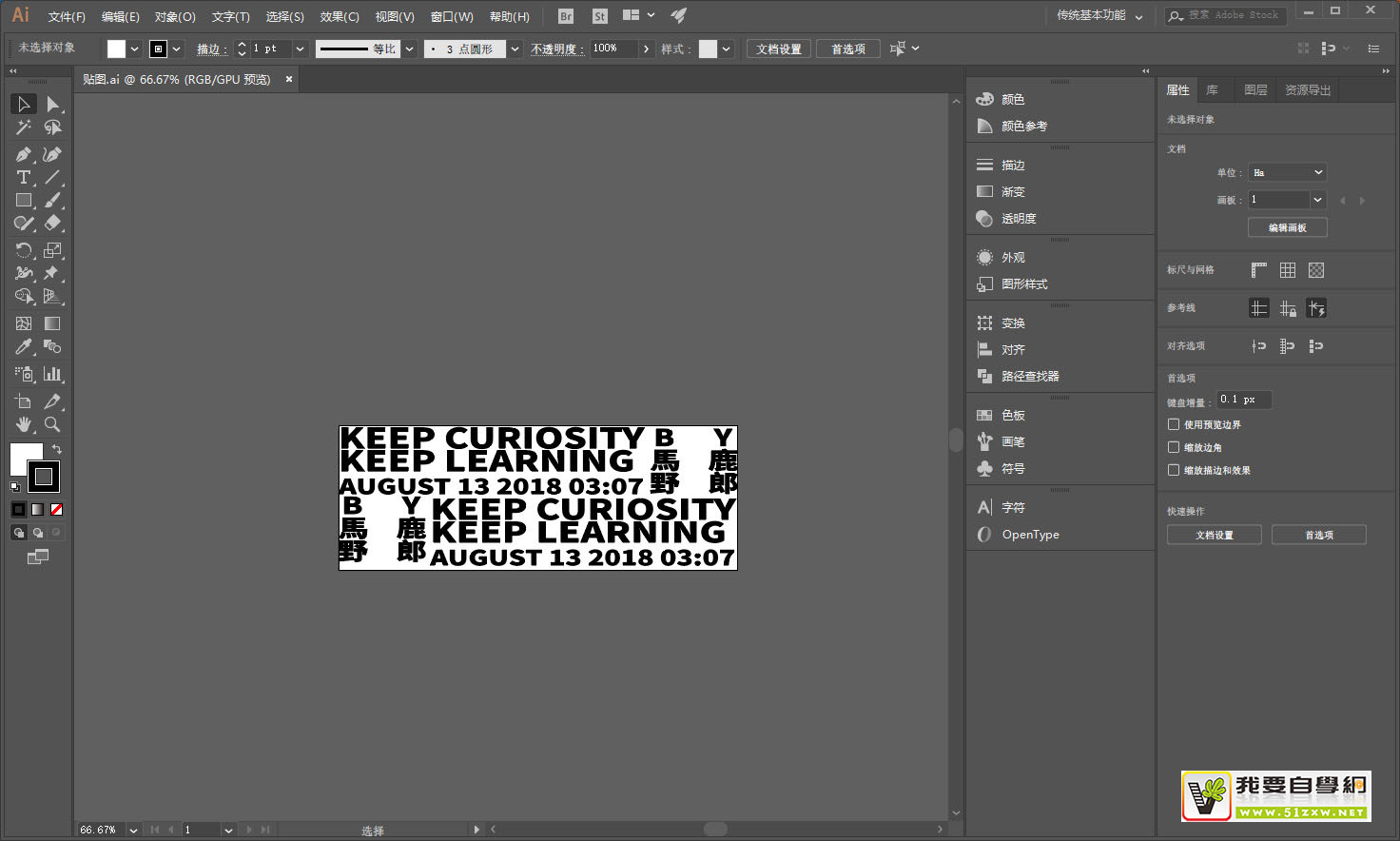Viewport: 1400px width, 841px height.
Task: Click 首选项 button in control bar
Action: 848,49
